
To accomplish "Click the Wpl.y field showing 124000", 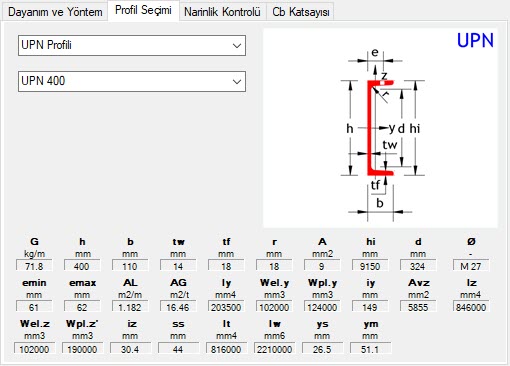I will click(x=322, y=307).
